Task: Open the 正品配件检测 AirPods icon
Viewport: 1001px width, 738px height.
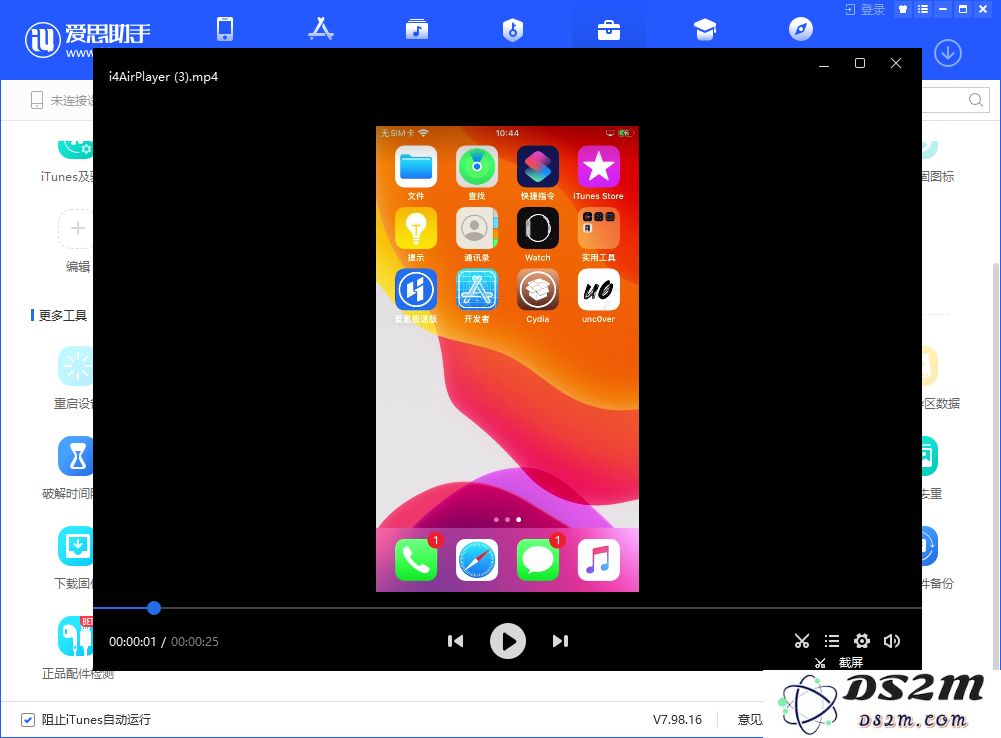Action: point(75,636)
